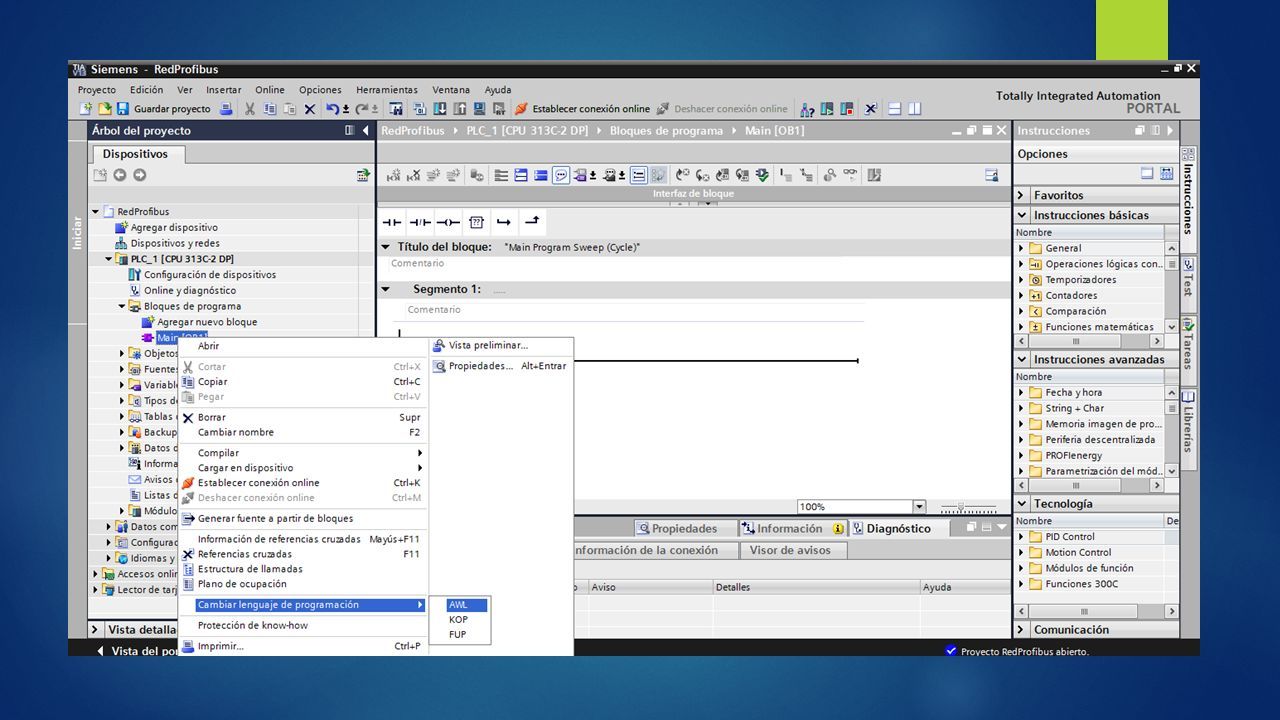The width and height of the screenshot is (1280, 720).
Task: Click the open branch arrow icon
Action: click(x=504, y=222)
